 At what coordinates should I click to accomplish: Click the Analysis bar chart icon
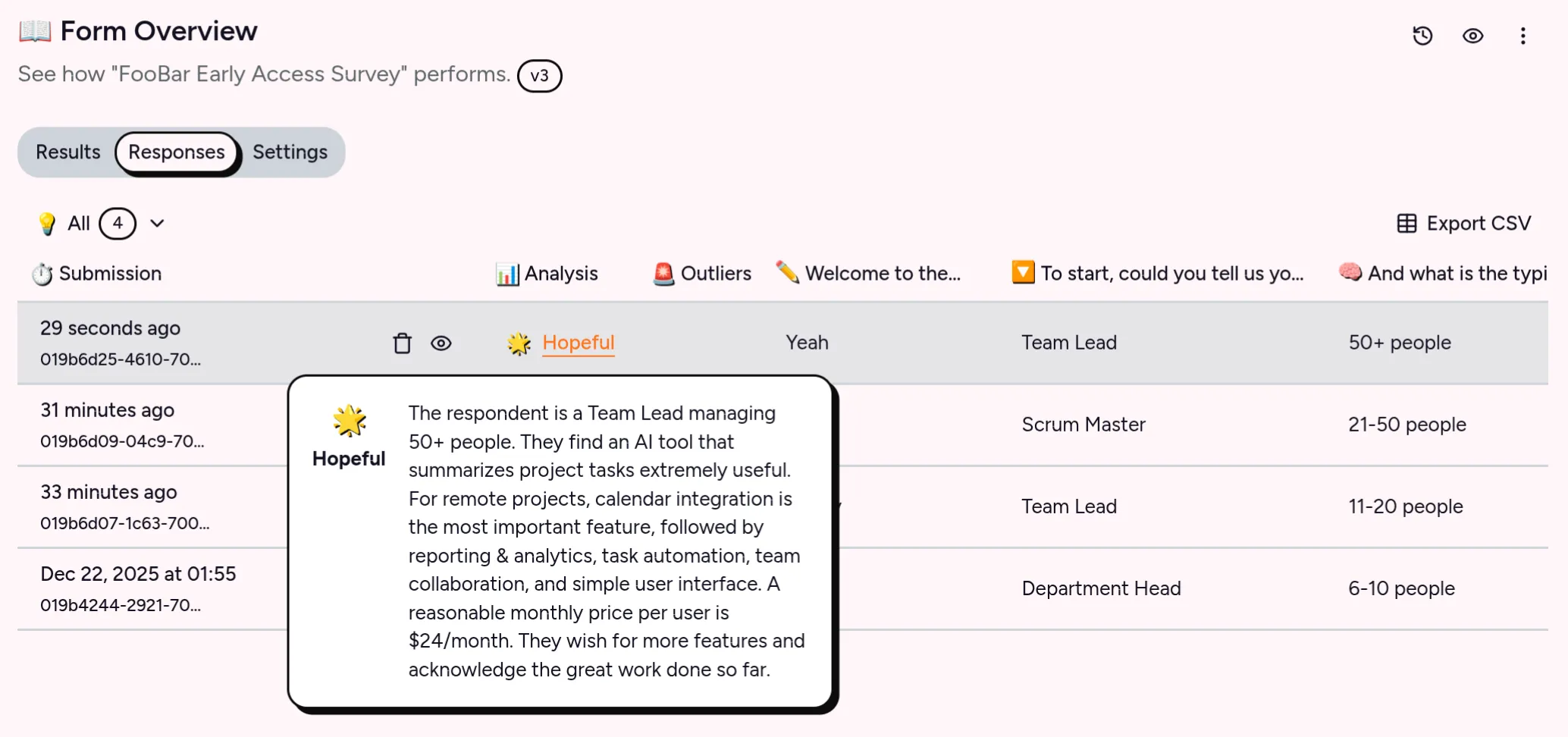(x=507, y=274)
